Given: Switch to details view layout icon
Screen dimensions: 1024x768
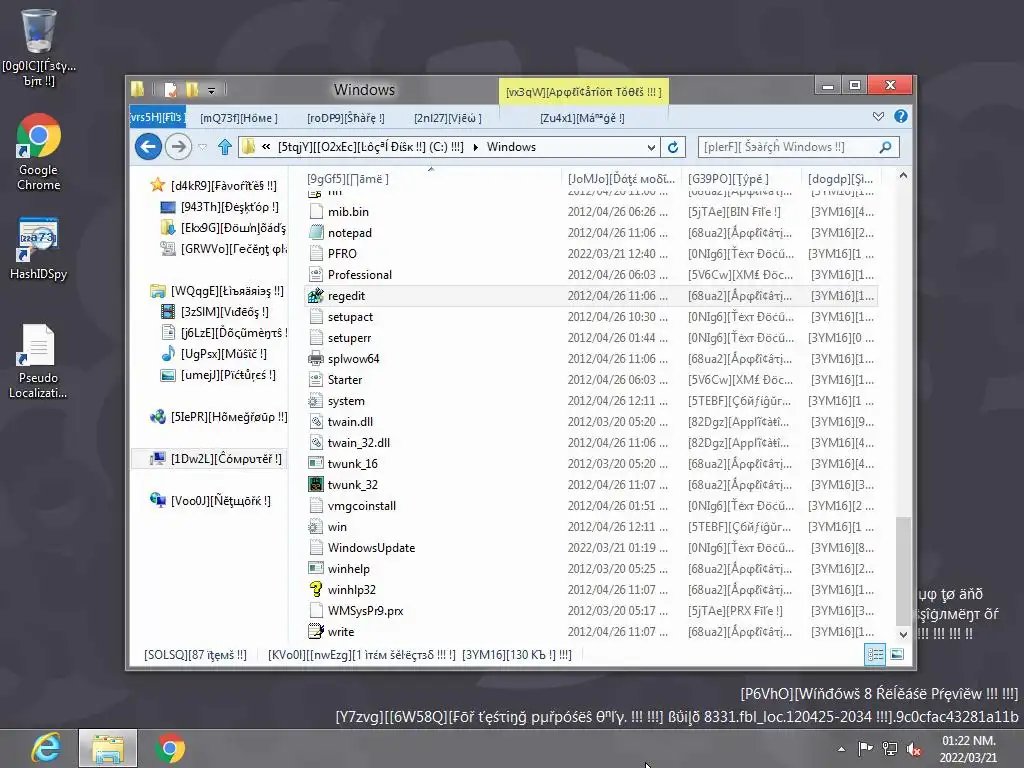Looking at the screenshot, I should coord(874,654).
